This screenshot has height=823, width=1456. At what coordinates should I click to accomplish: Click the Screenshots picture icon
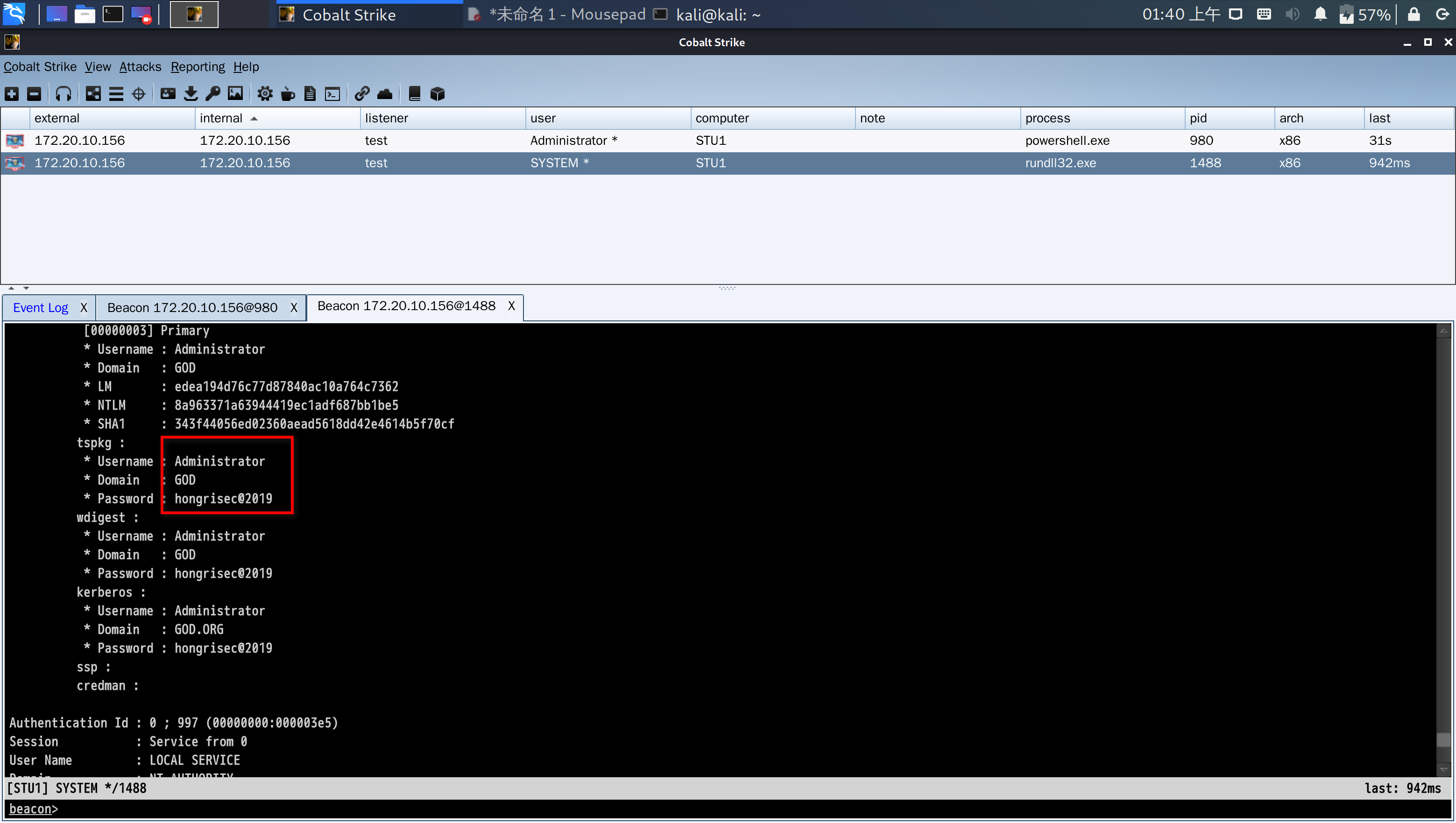tap(235, 94)
